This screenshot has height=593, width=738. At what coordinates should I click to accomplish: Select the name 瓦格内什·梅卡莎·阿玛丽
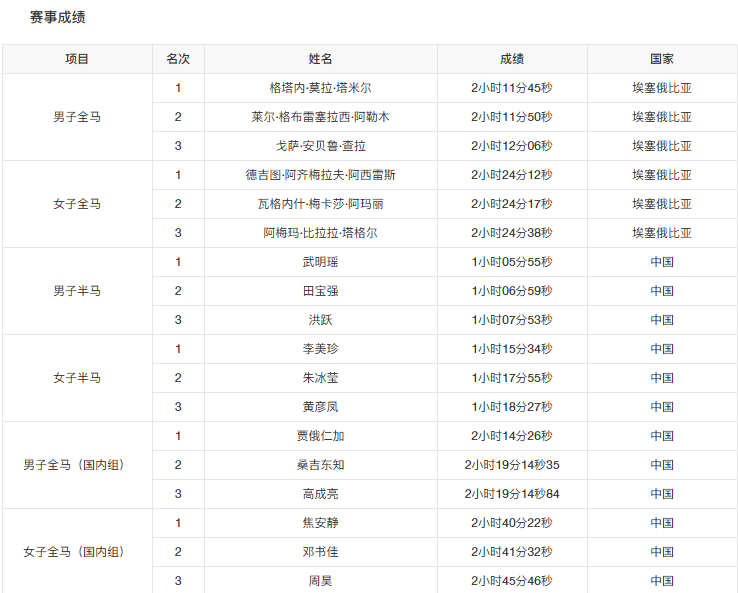321,204
